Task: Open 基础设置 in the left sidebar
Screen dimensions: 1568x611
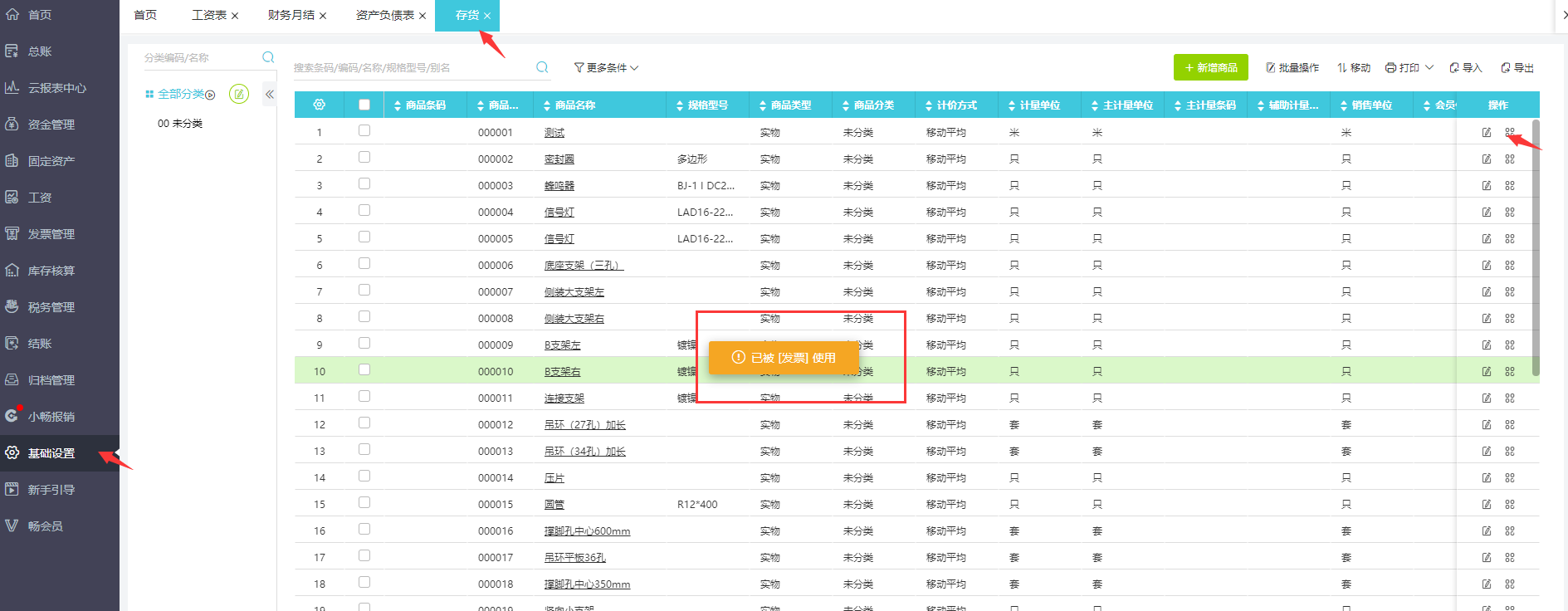Action: click(51, 453)
